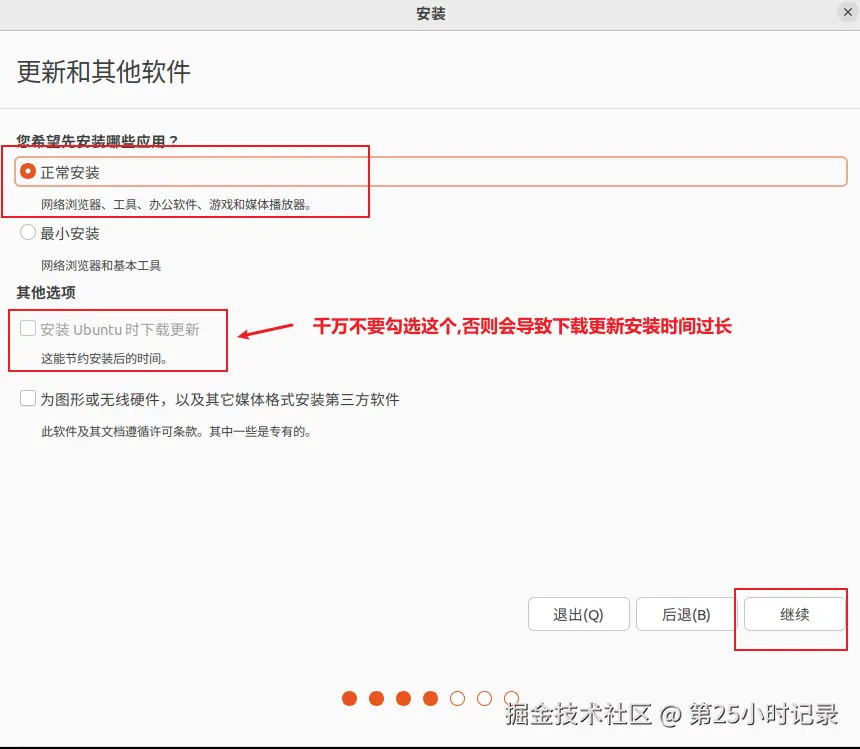
Task: Click the 更新和其他软件 page title
Action: coord(104,72)
